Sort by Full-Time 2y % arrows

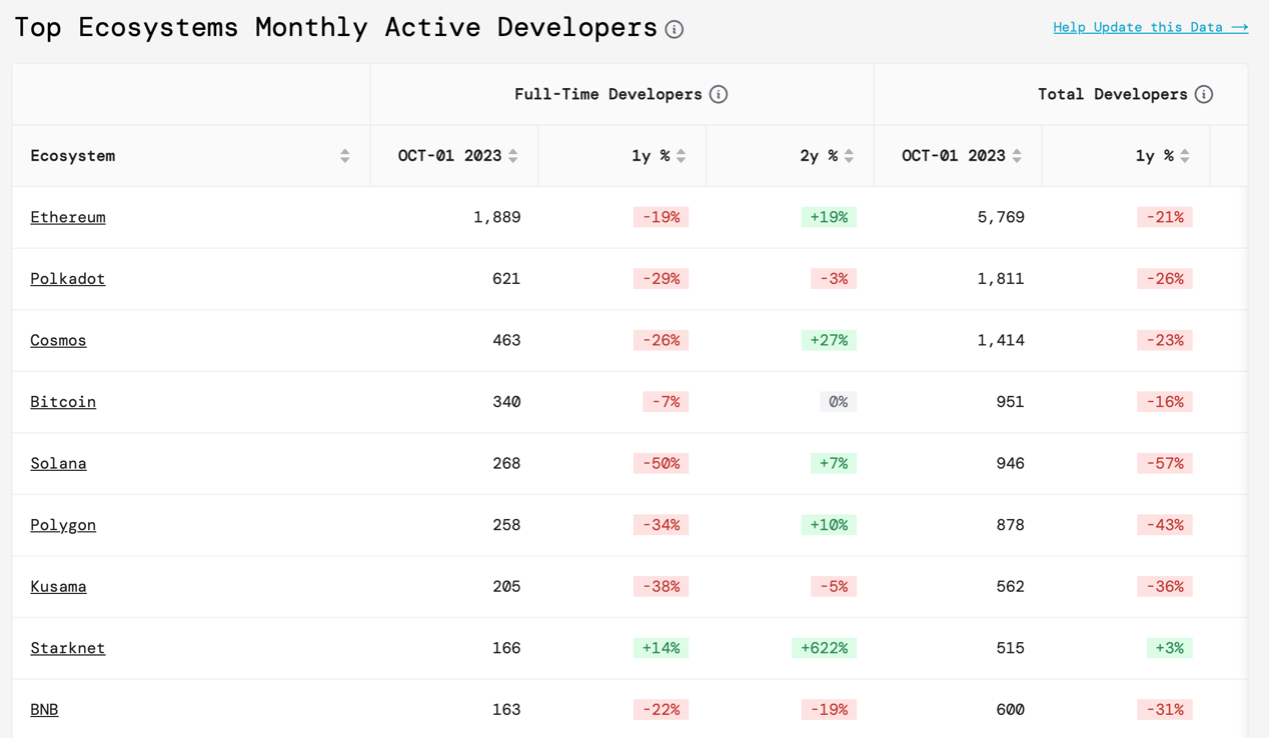[849, 156]
